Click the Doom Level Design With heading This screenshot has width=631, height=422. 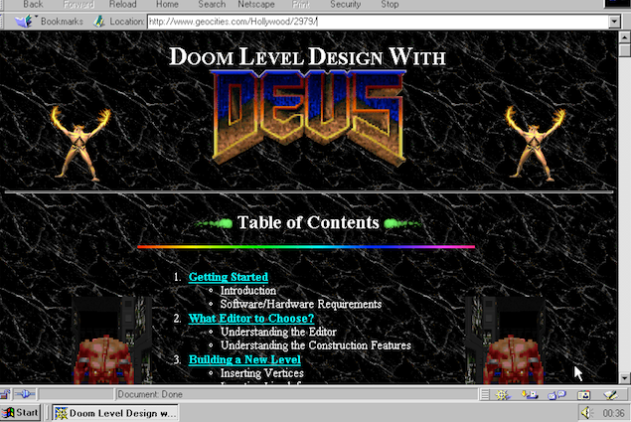307,57
